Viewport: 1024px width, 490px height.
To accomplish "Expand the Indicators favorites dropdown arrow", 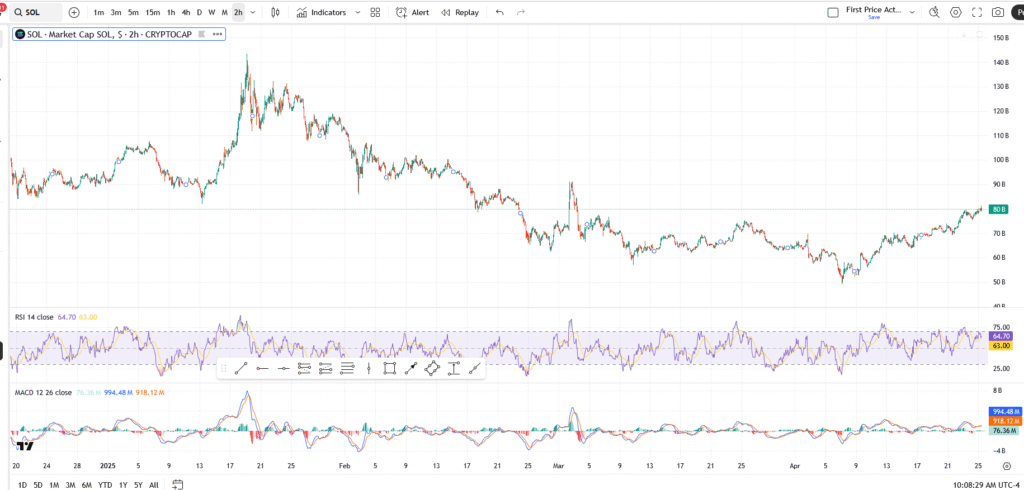I will [x=356, y=13].
